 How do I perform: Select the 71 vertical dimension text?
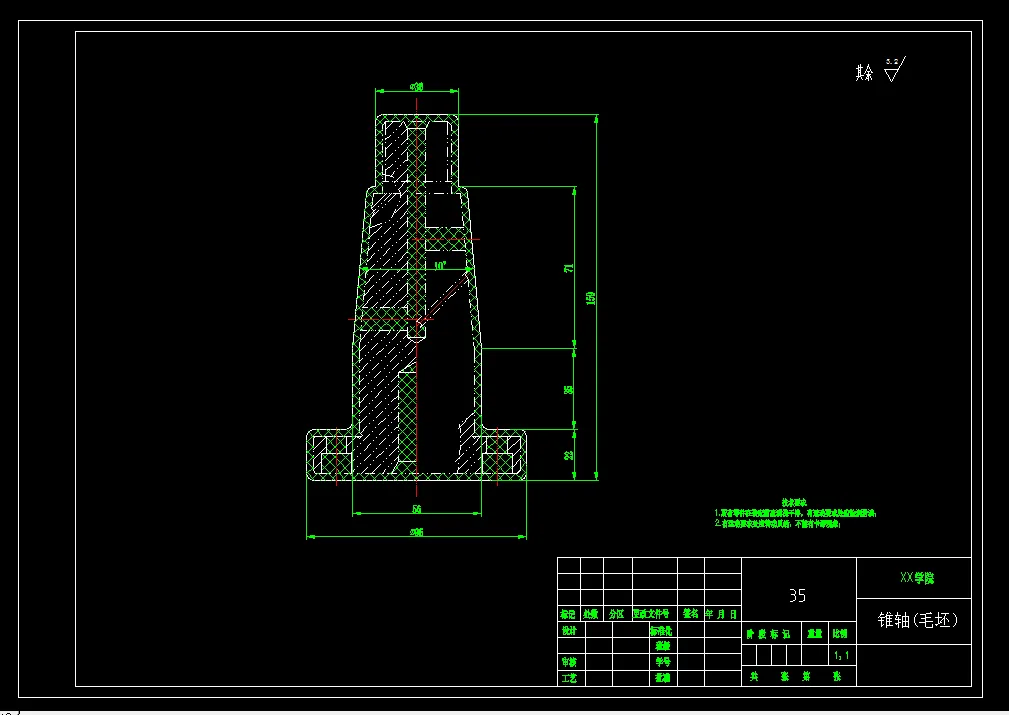568,268
